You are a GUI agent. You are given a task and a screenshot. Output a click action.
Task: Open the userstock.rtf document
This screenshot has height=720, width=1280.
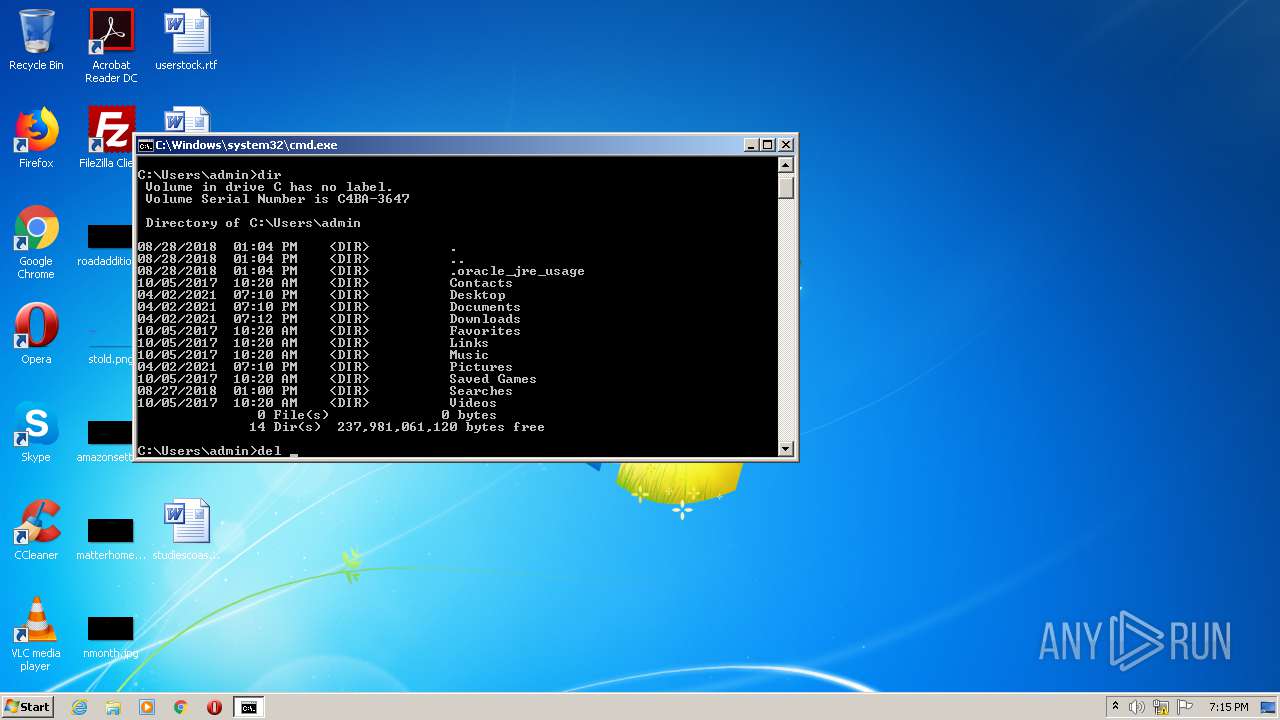click(x=186, y=40)
